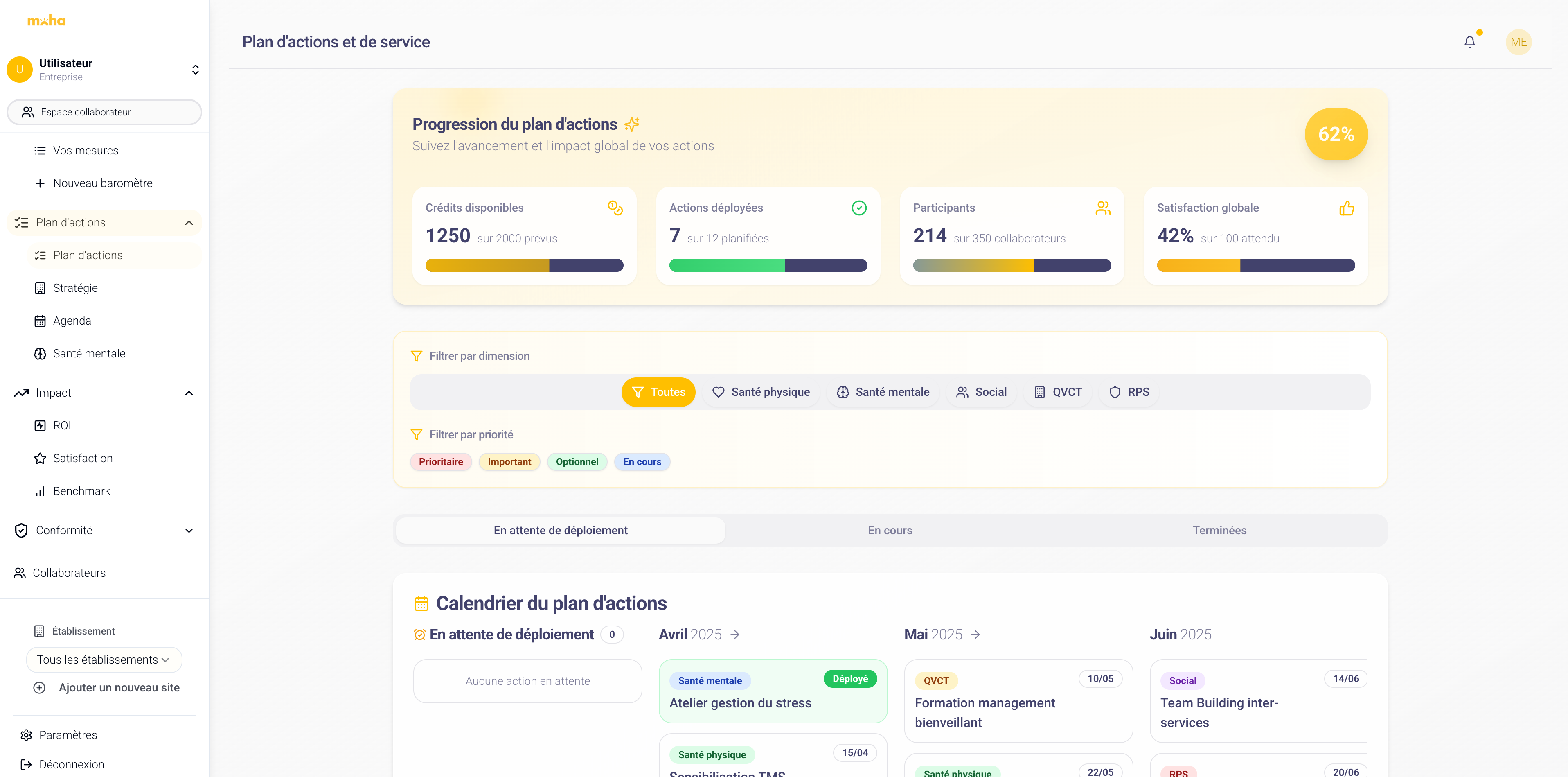Viewport: 1568px width, 777px height.
Task: Select the Santé mentale dimension filter
Action: [x=883, y=392]
